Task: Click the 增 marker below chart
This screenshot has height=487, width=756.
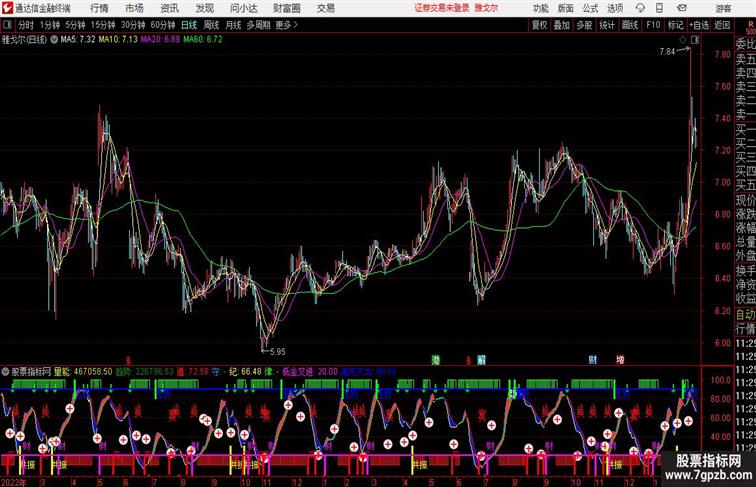Action: pyautogui.click(x=620, y=360)
